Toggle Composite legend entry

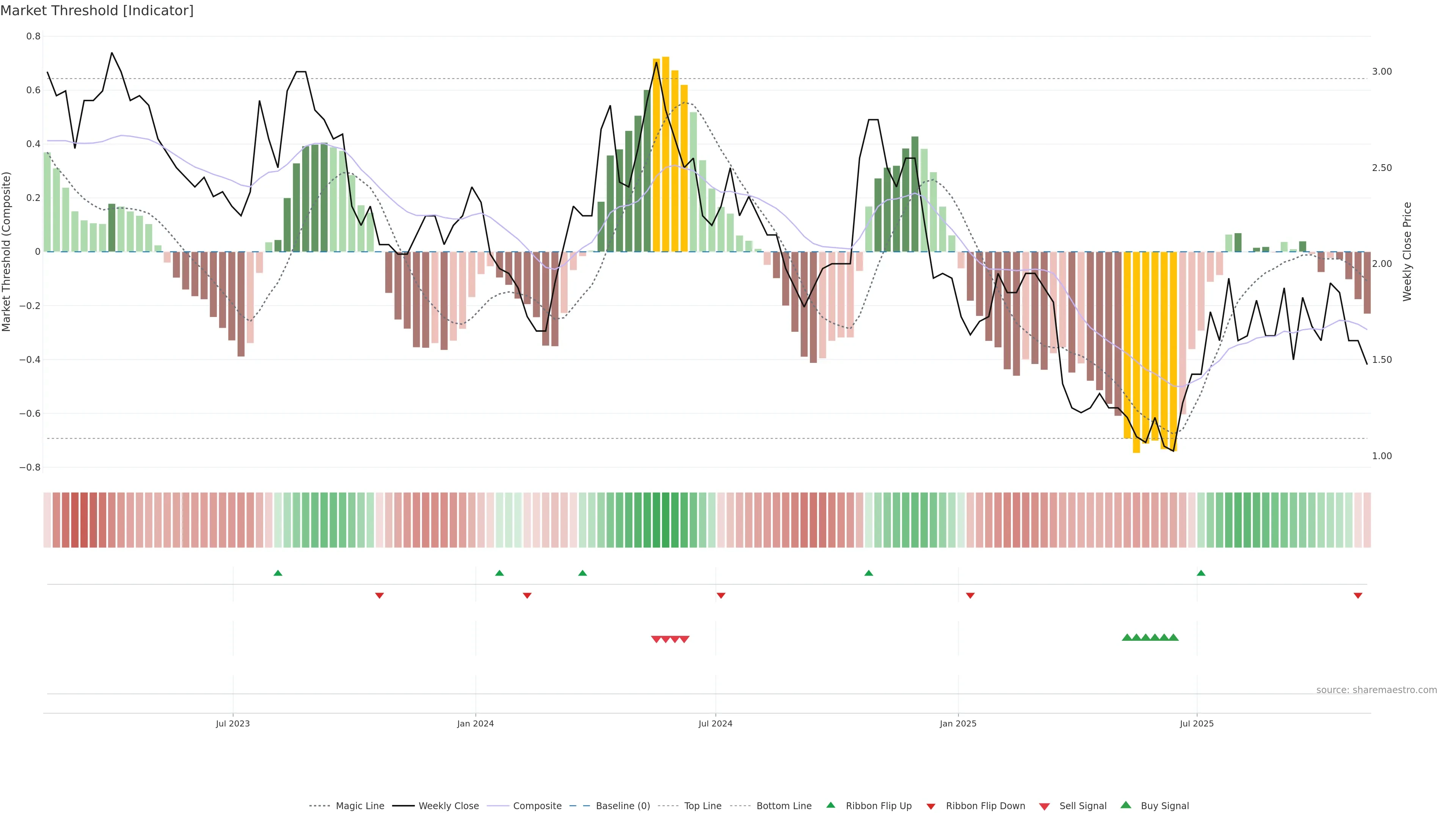(x=537, y=806)
